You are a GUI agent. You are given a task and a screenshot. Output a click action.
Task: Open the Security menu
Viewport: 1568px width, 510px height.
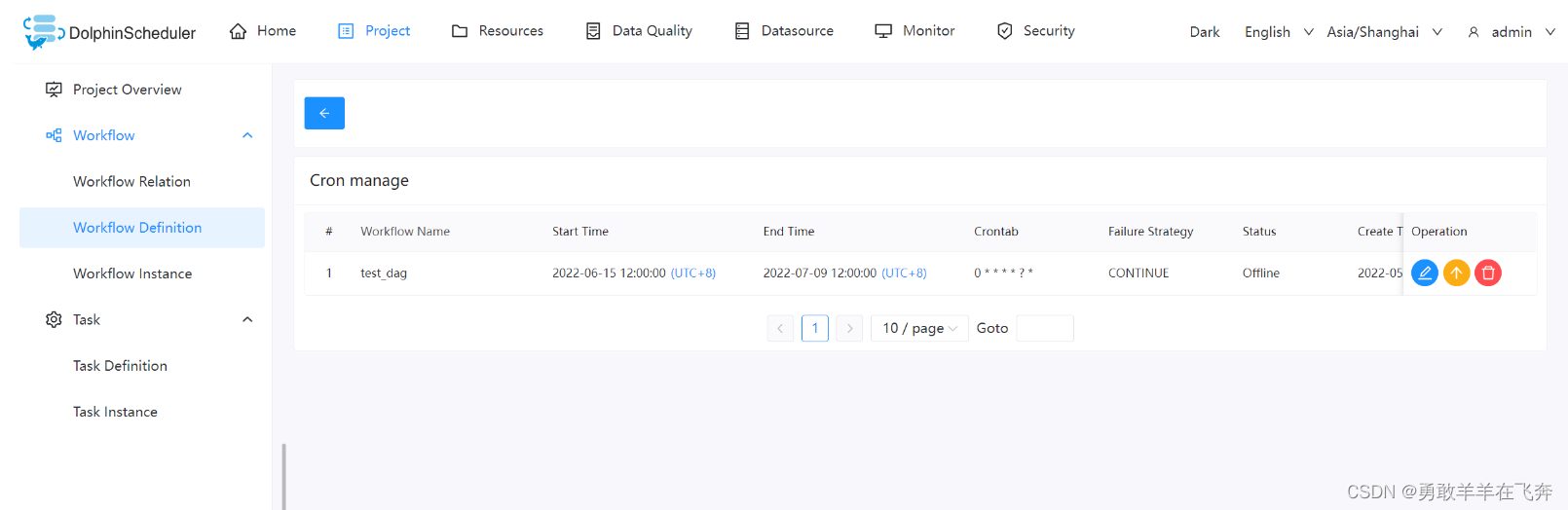pos(1035,31)
